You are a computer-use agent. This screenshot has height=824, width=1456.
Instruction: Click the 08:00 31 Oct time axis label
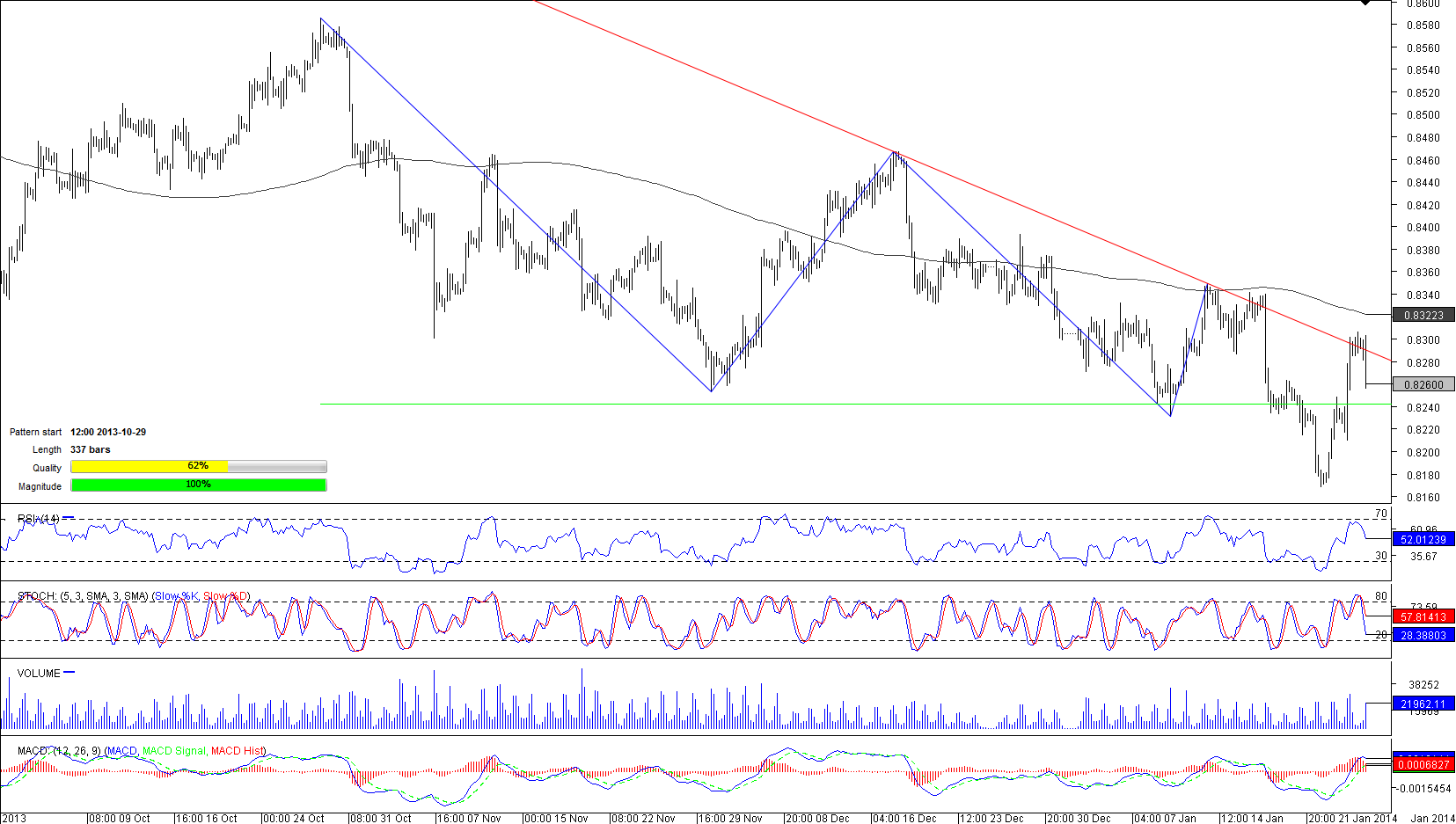380,818
